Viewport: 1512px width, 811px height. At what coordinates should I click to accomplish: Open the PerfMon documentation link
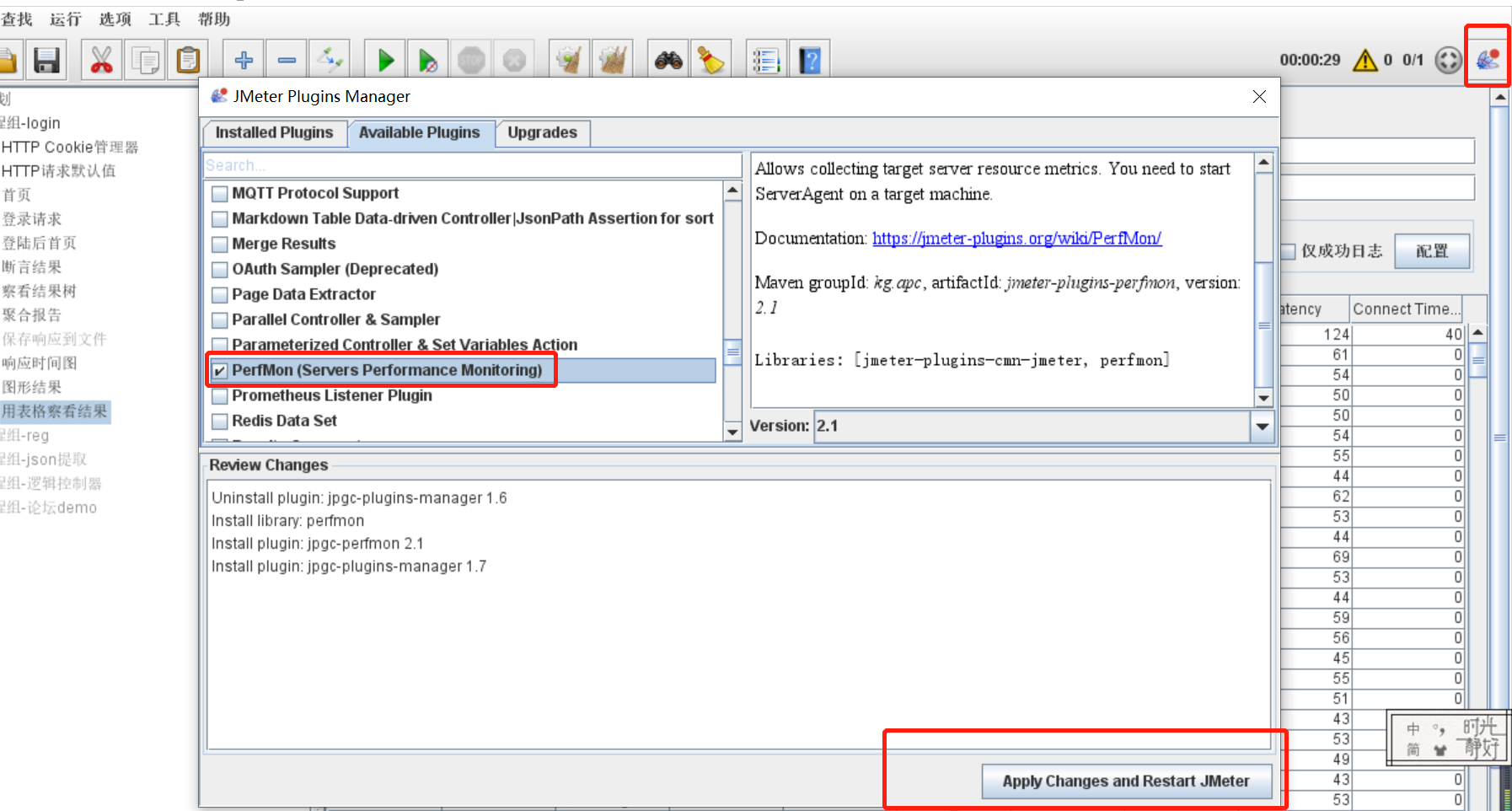click(1016, 239)
